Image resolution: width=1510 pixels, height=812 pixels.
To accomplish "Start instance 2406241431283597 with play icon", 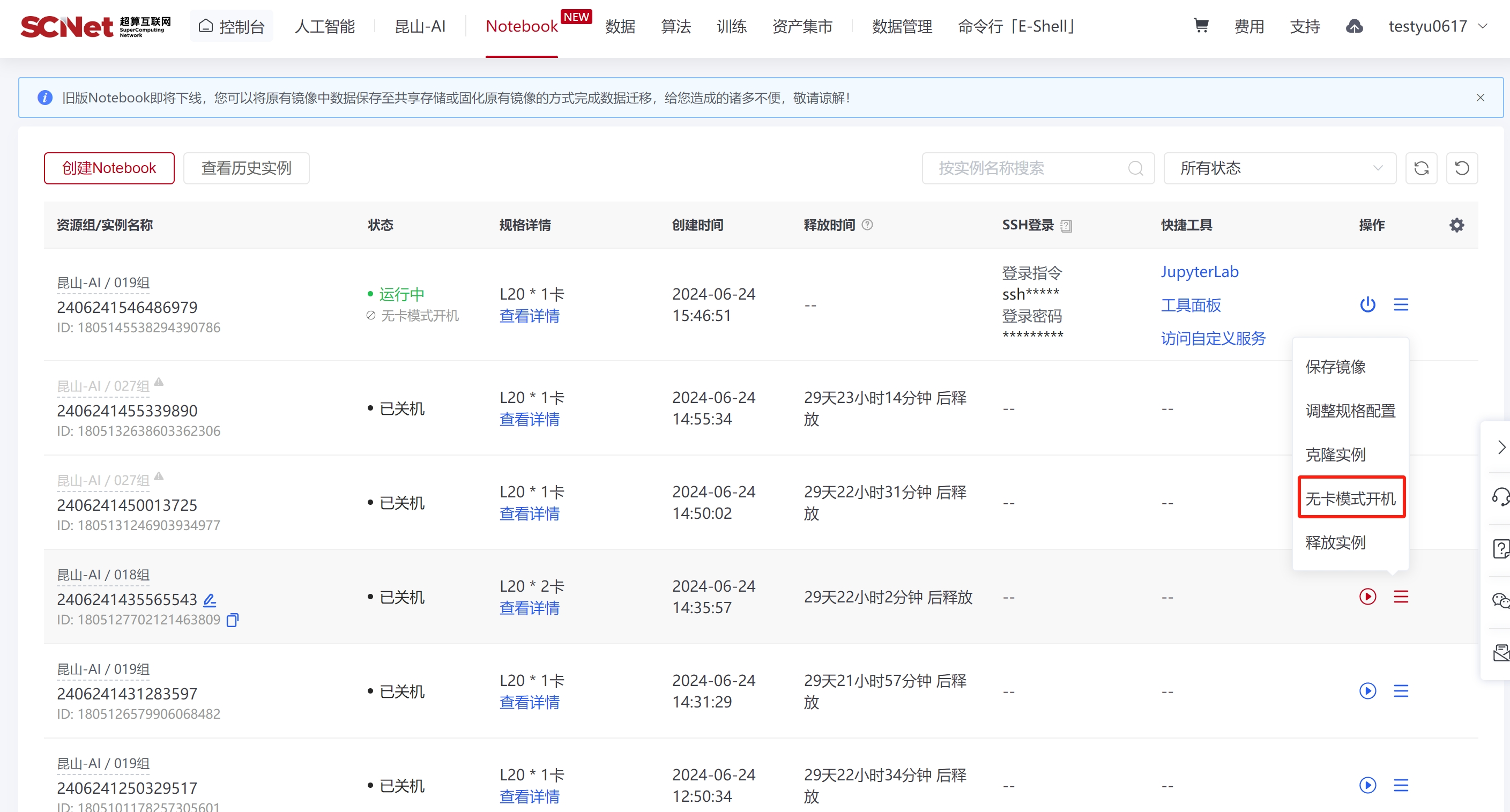I will tap(1367, 691).
